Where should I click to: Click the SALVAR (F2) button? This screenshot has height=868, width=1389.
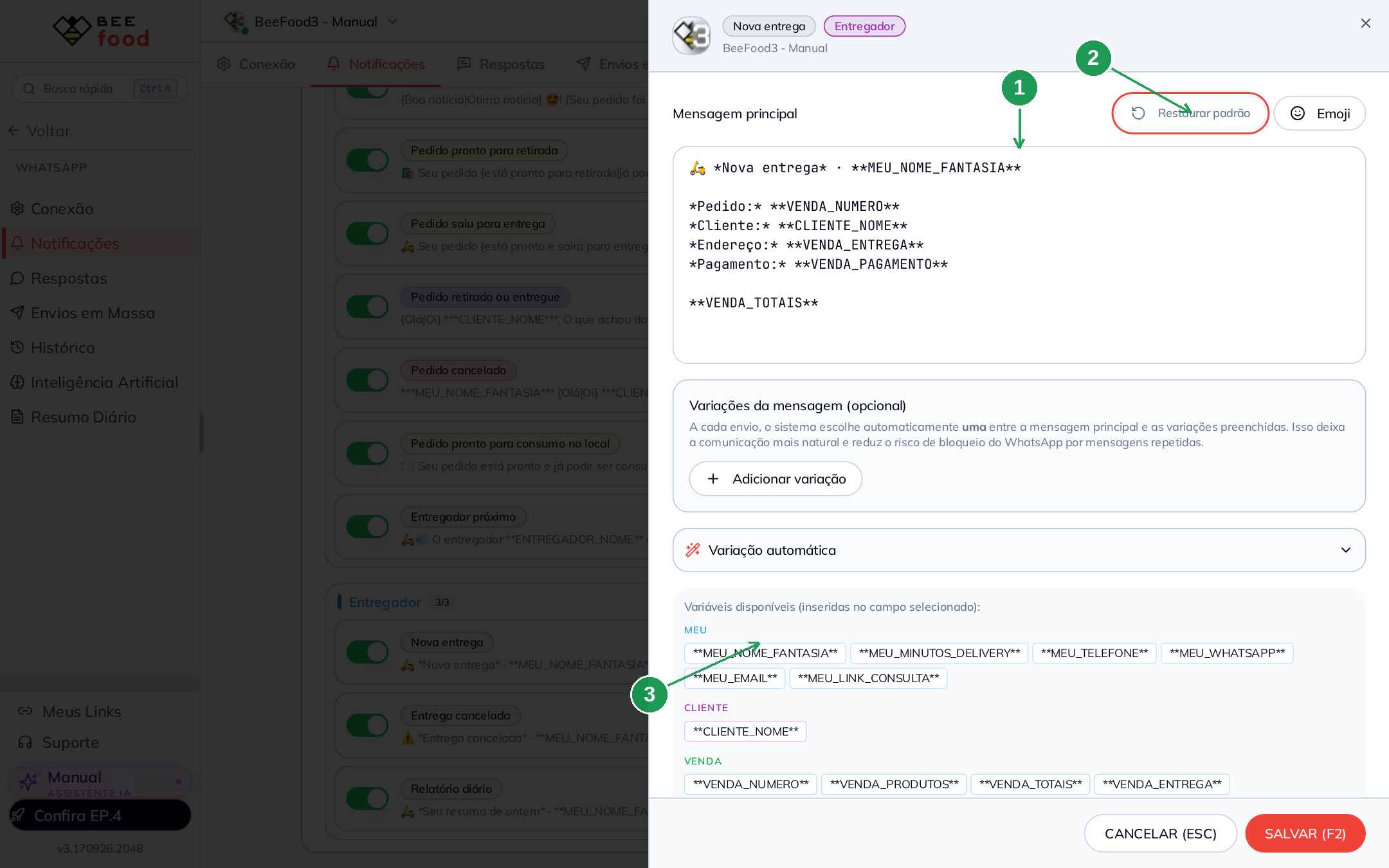(1305, 833)
